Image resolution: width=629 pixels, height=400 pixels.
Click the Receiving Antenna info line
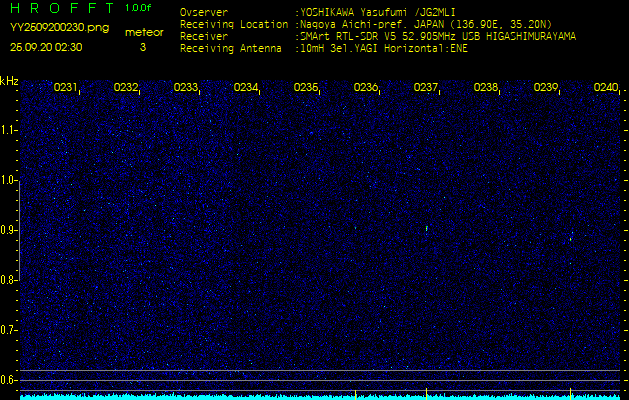[323, 47]
